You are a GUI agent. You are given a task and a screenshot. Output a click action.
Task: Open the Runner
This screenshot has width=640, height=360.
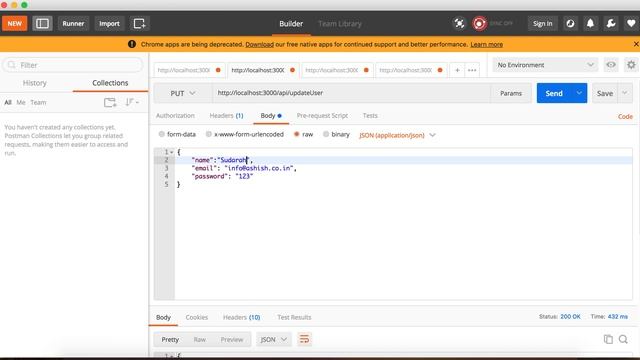pos(73,23)
